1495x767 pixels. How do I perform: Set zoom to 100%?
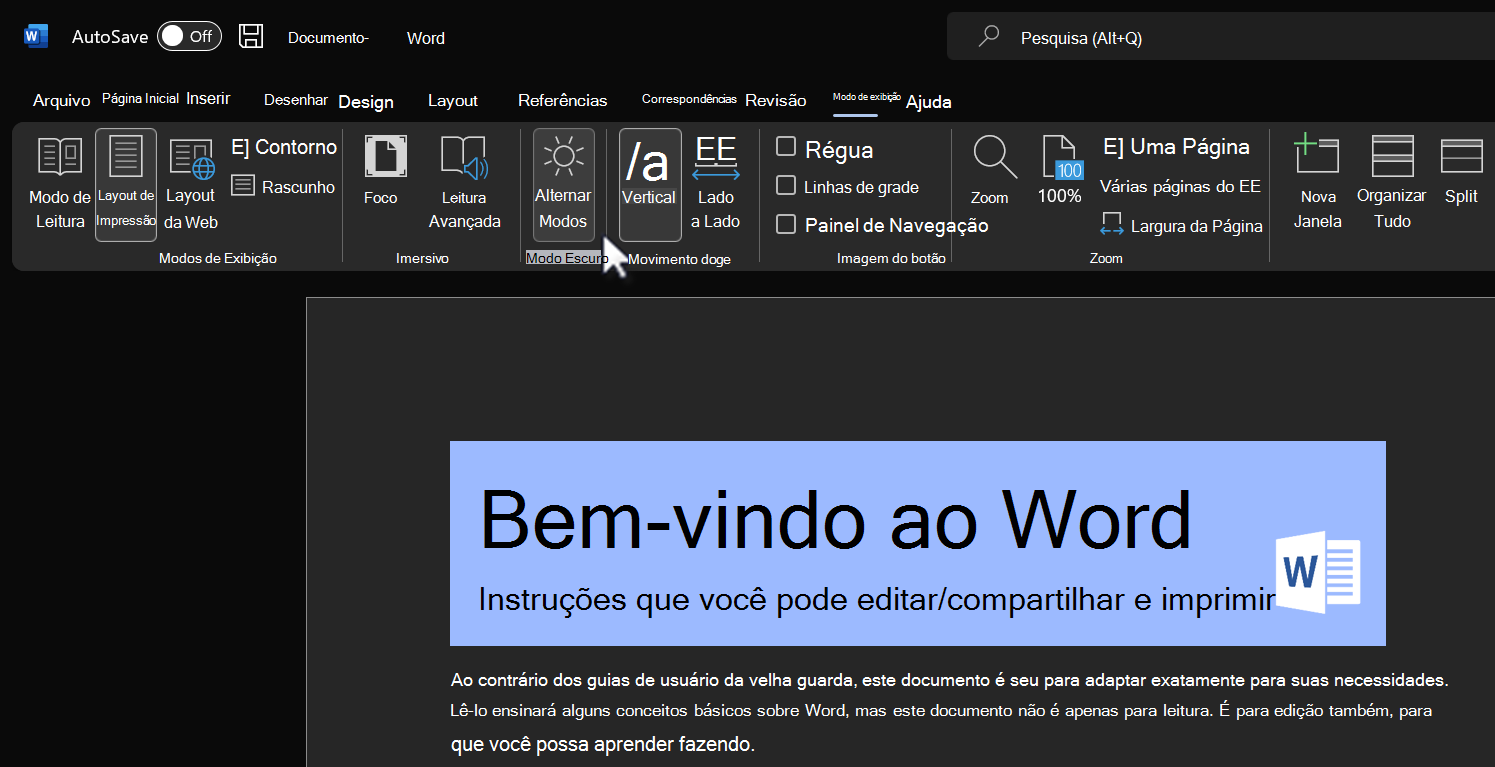click(1060, 171)
